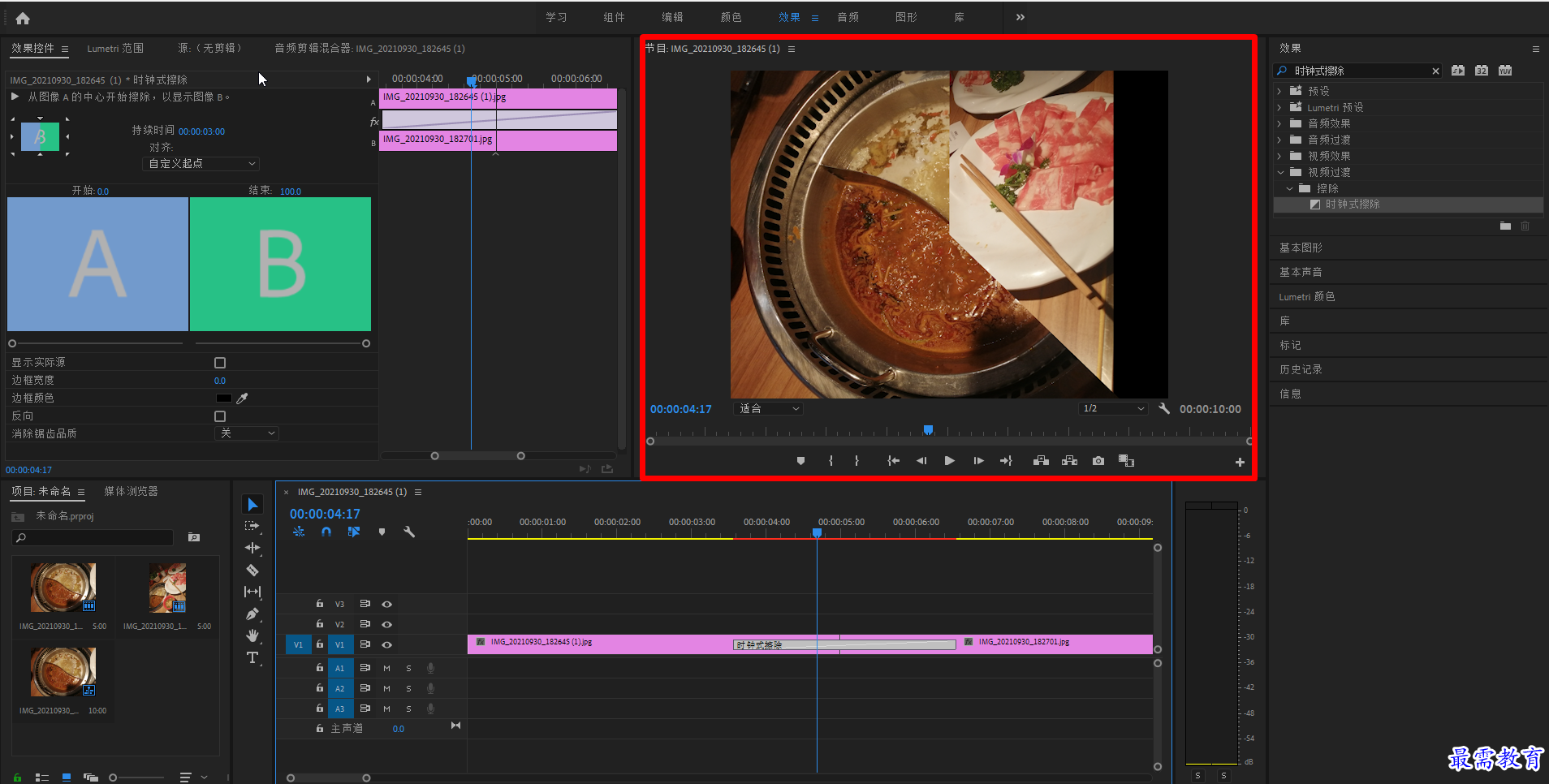Screen dimensions: 1549x784
Task: Solo track A2
Action: point(408,689)
